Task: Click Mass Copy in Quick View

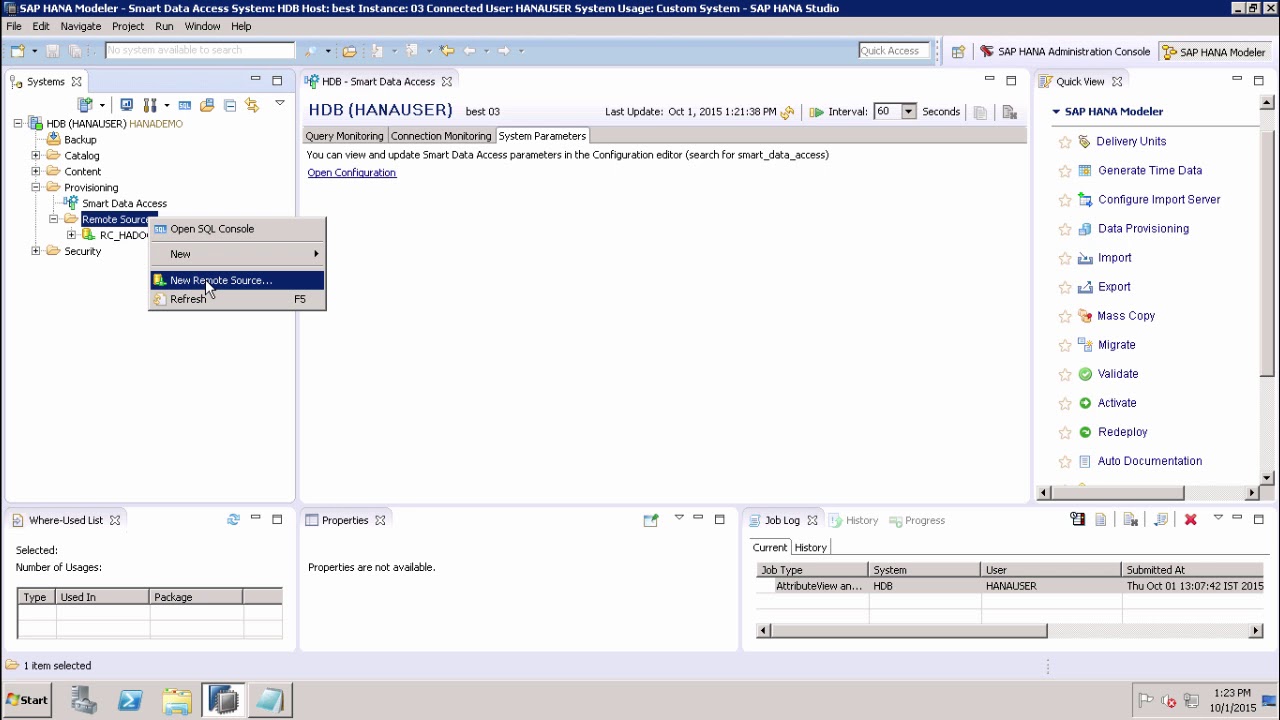Action: click(1126, 315)
